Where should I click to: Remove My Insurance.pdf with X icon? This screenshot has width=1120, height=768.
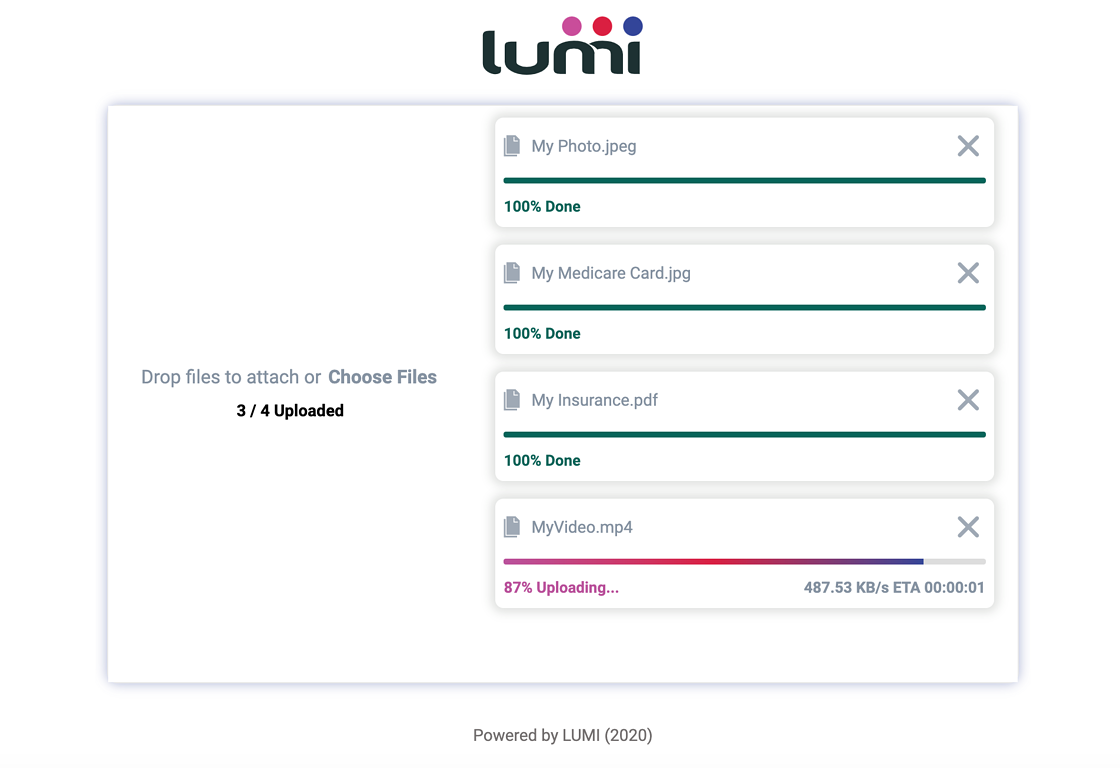click(968, 400)
